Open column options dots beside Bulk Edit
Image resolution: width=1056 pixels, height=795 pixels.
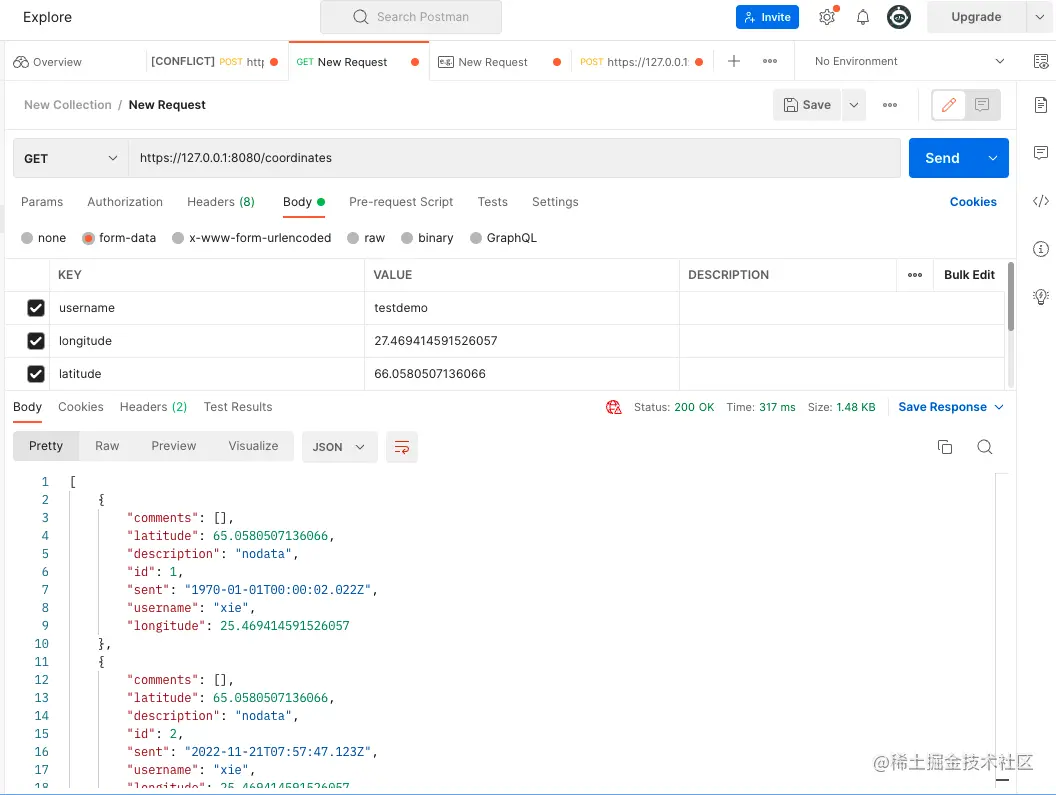pos(915,275)
